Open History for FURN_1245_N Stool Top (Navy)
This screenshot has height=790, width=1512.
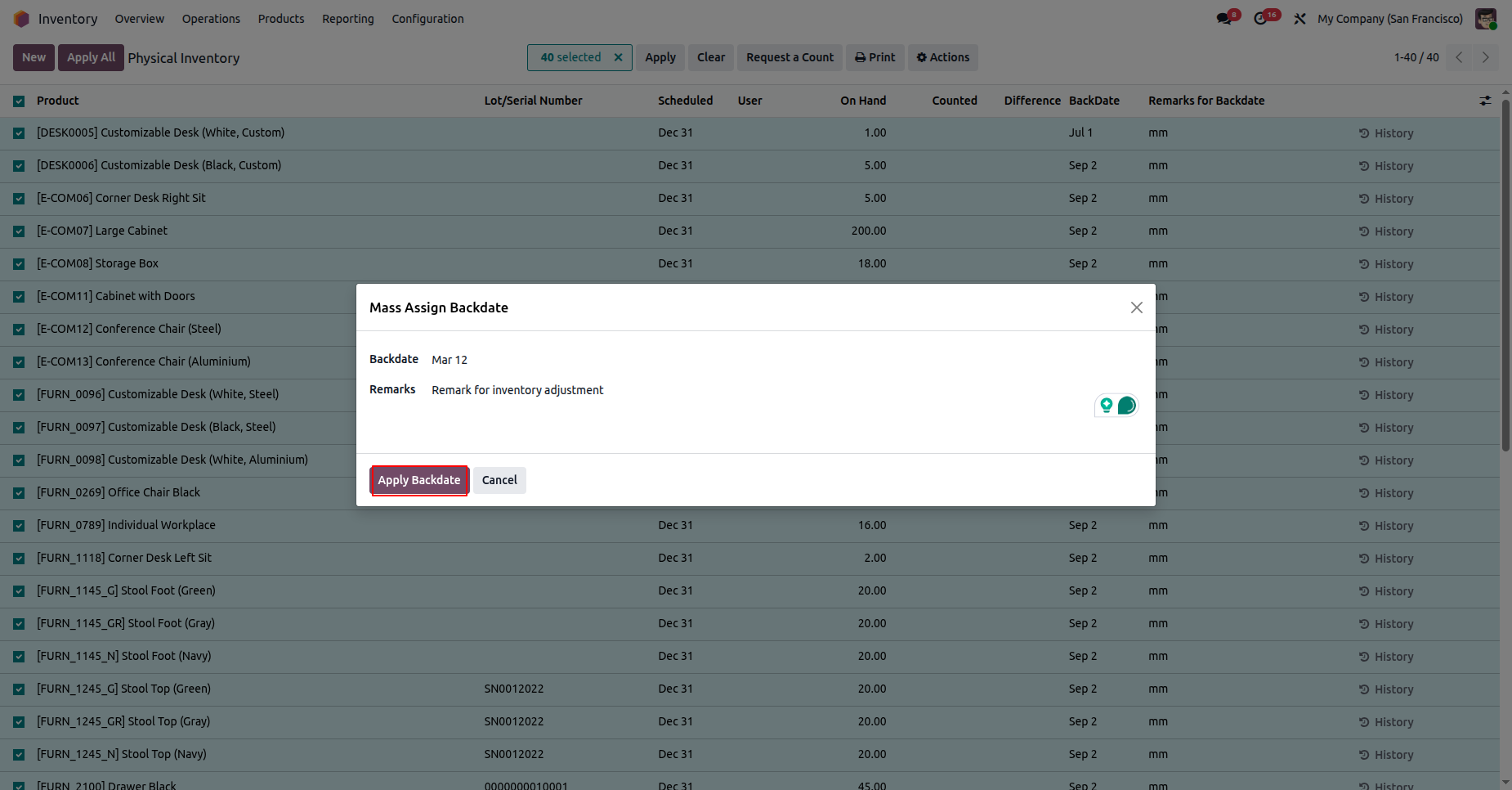coord(1386,755)
